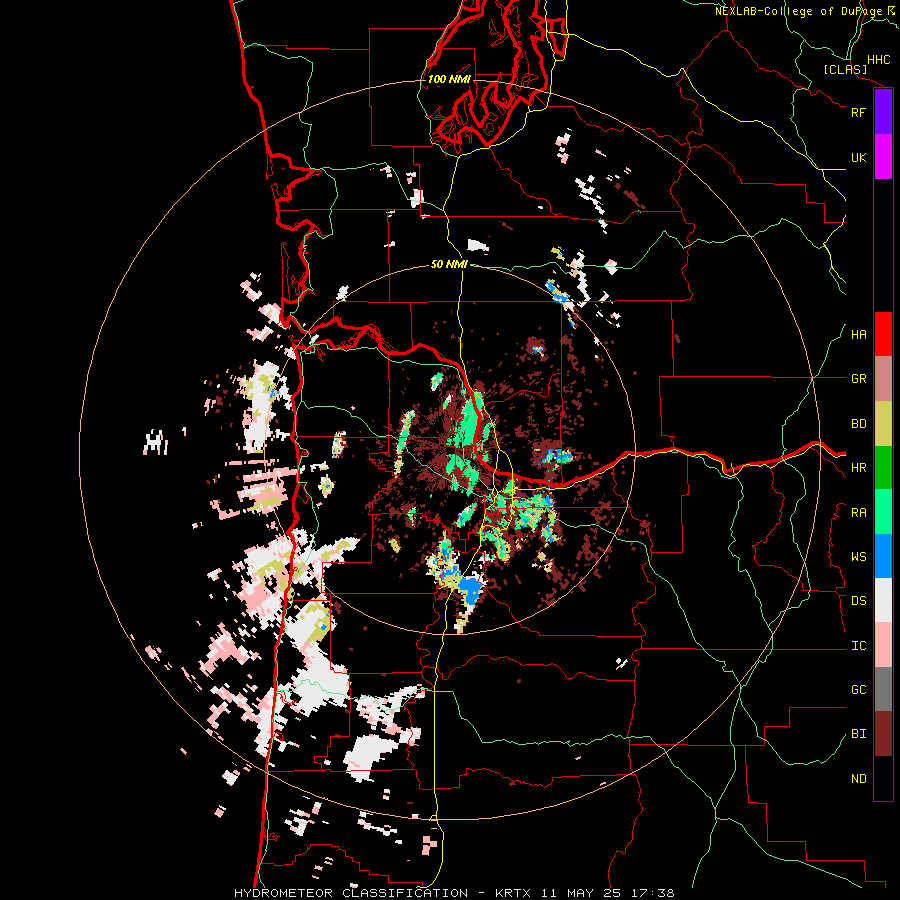Click the 'BD' legend label
The image size is (900, 900).
click(x=858, y=424)
